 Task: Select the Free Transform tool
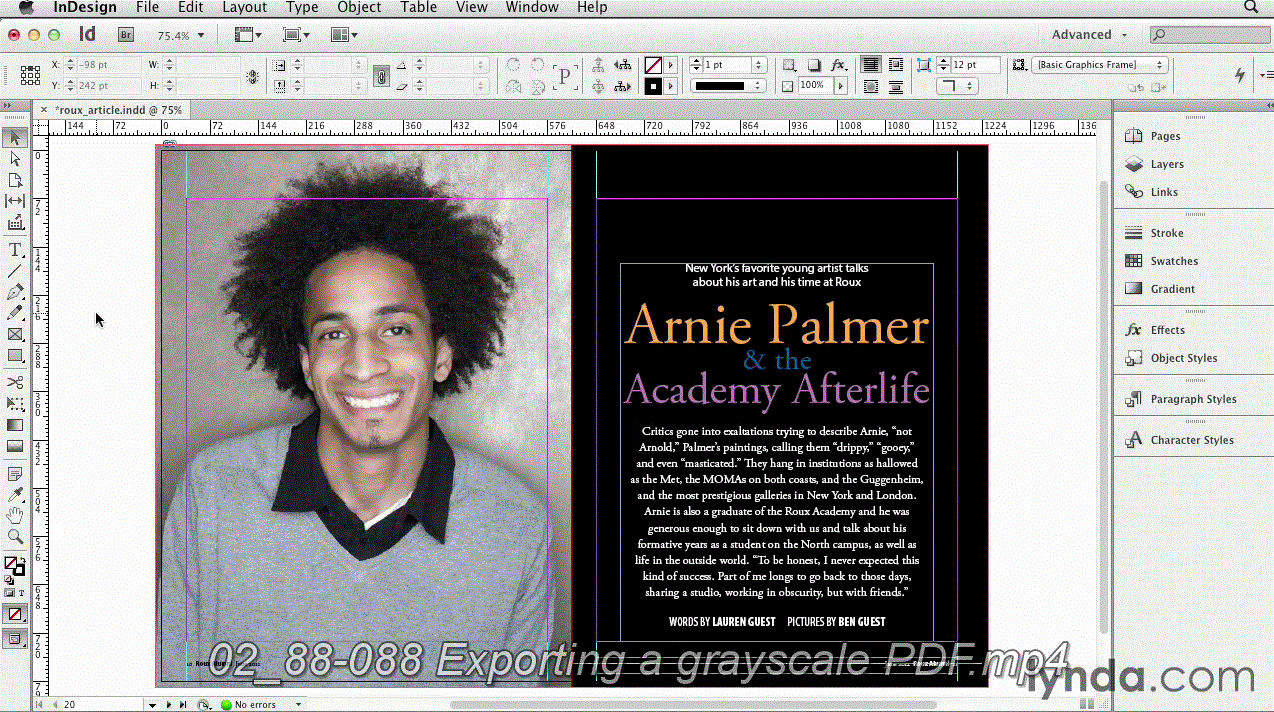[15, 403]
